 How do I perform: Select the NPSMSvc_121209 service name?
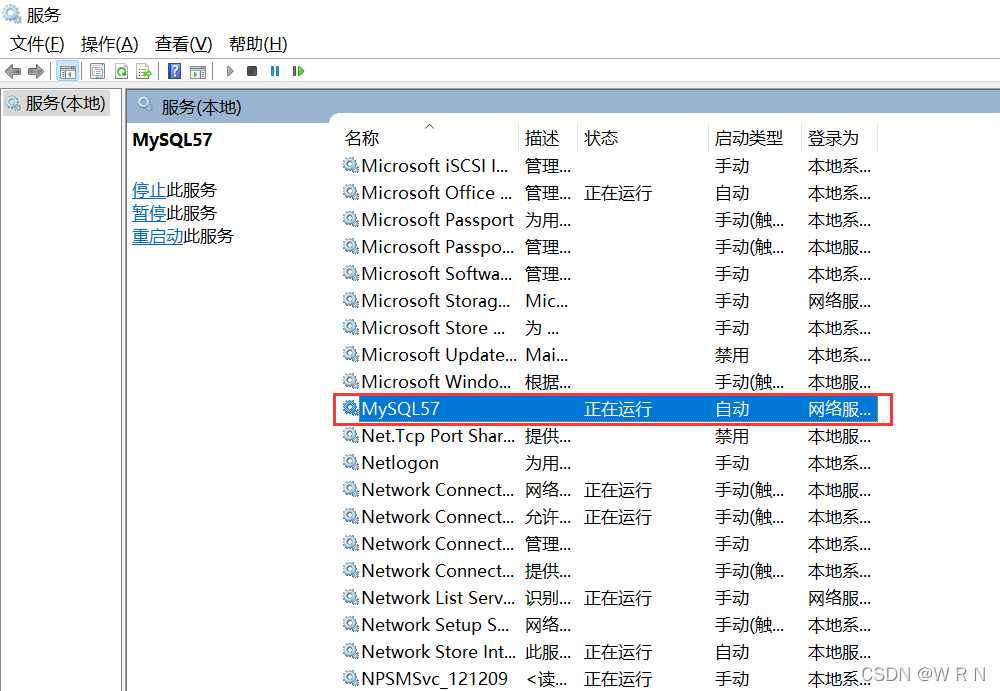(435, 679)
